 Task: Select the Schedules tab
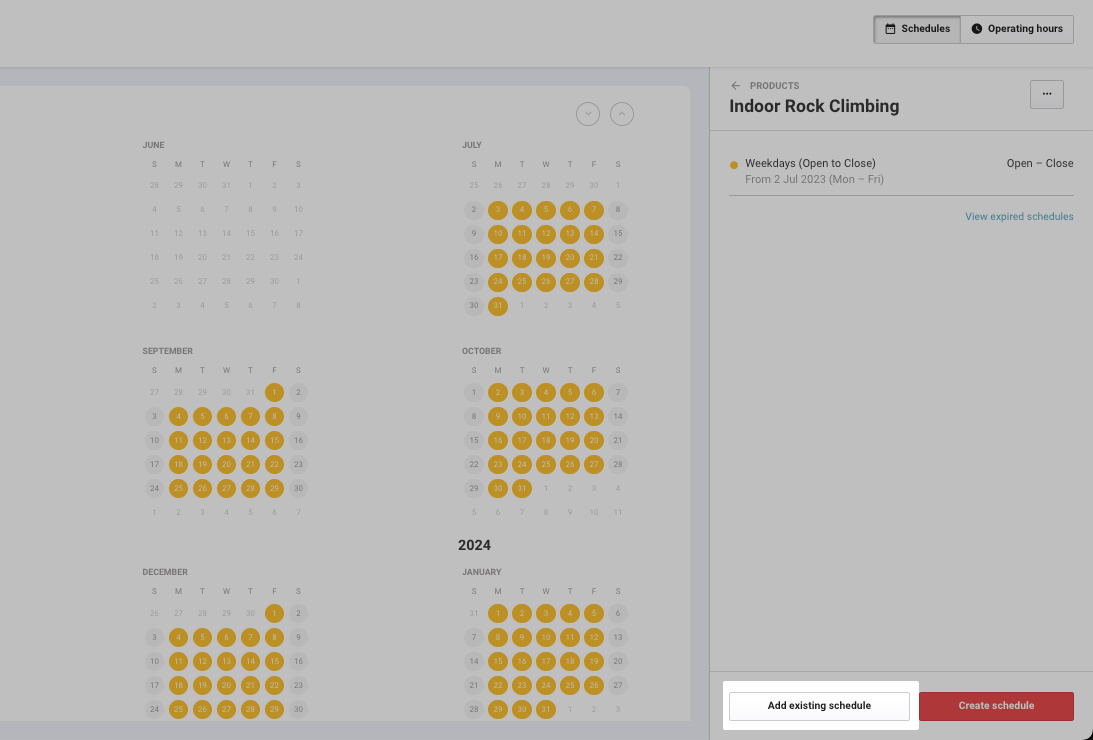point(917,29)
